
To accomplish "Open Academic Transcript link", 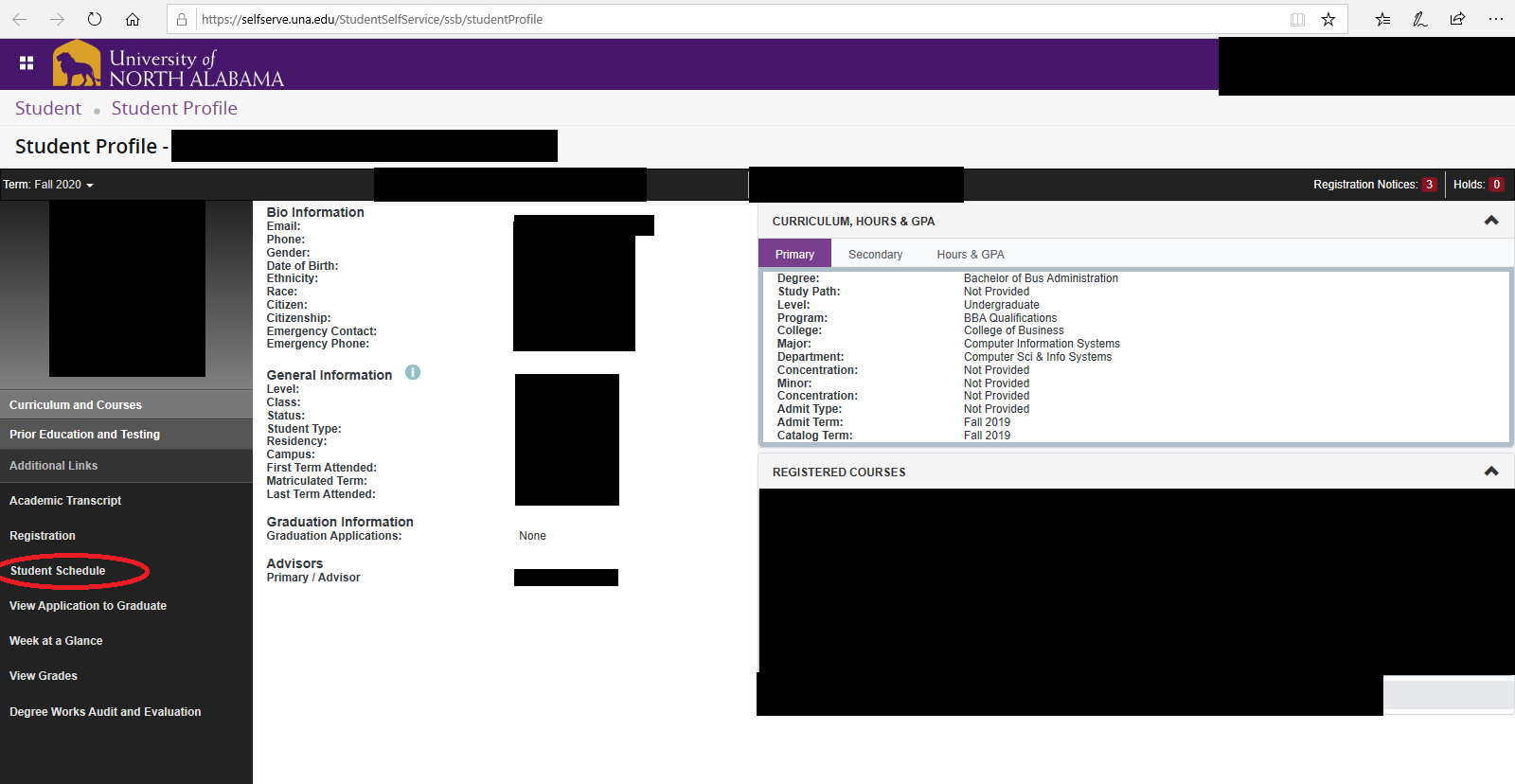I will click(65, 501).
